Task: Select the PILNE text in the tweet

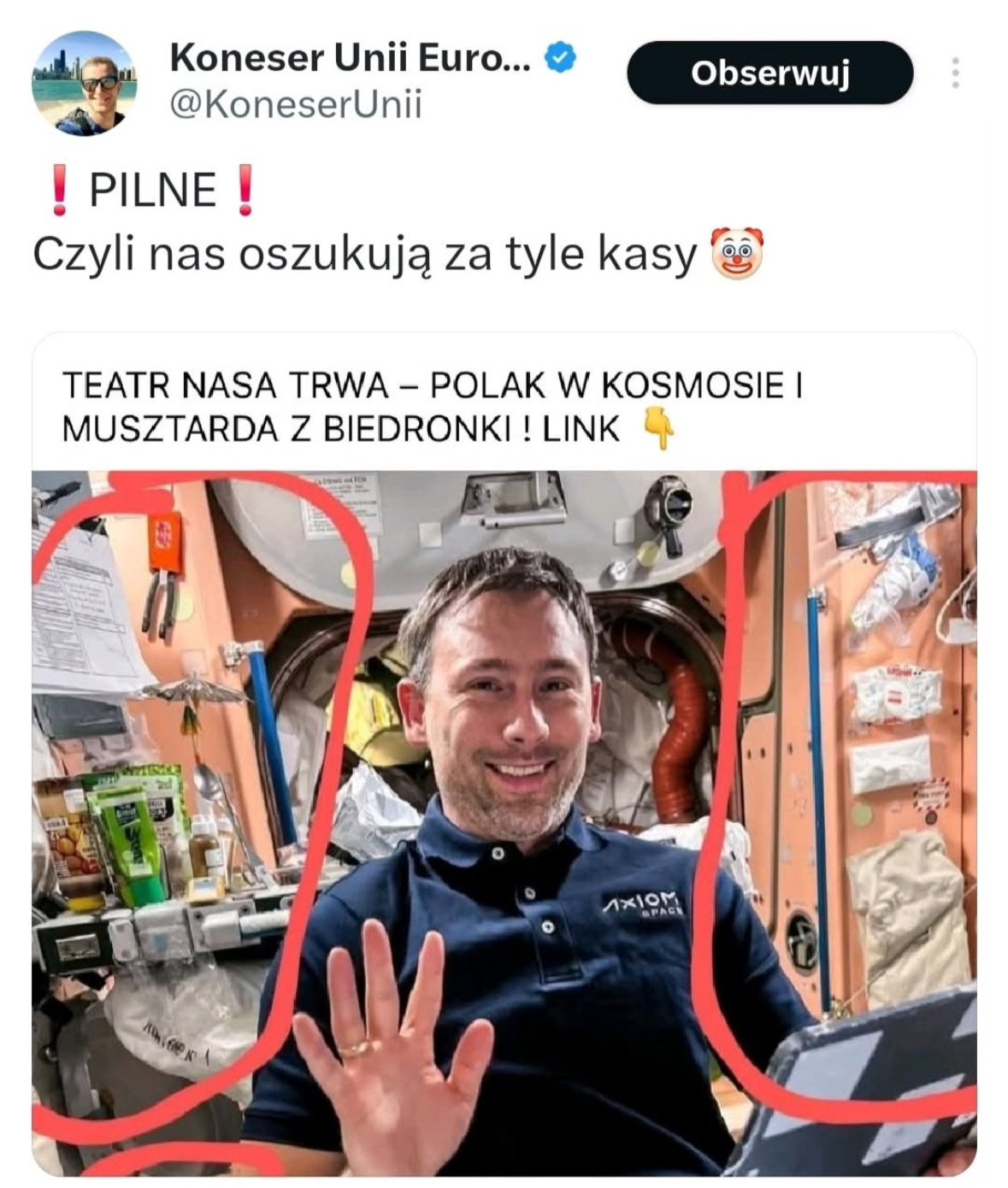Action: [152, 190]
